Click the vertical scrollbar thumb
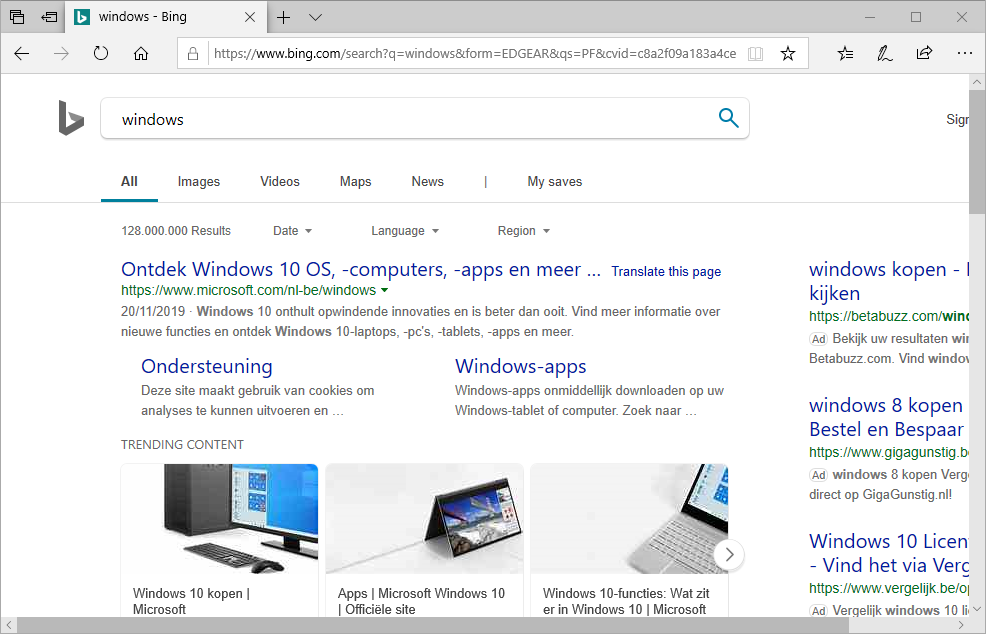Image resolution: width=986 pixels, height=634 pixels. pos(977,152)
